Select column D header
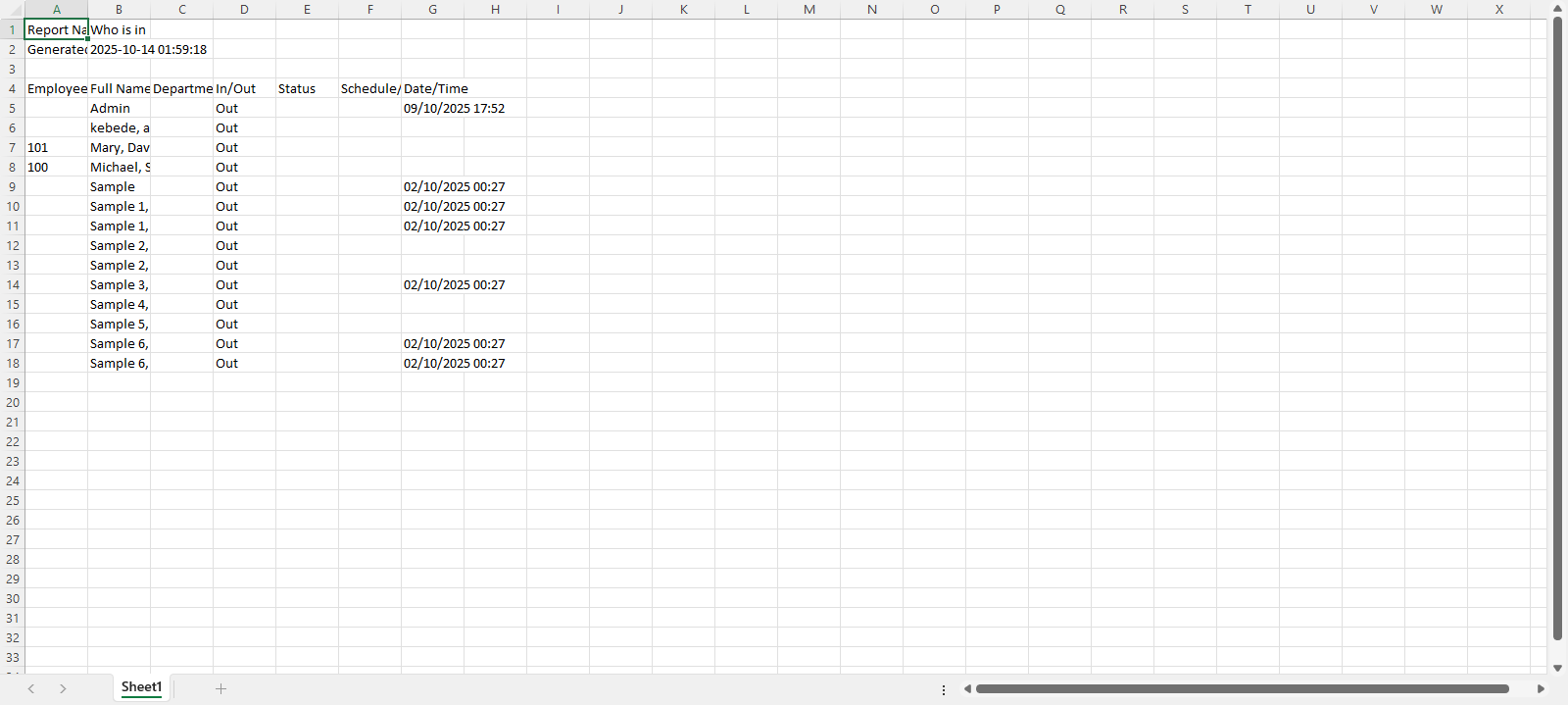Viewport: 1568px width, 705px height. pos(244,10)
